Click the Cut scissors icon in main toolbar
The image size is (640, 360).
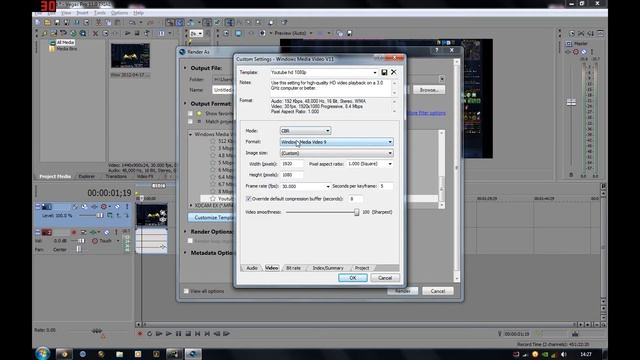(98, 22)
